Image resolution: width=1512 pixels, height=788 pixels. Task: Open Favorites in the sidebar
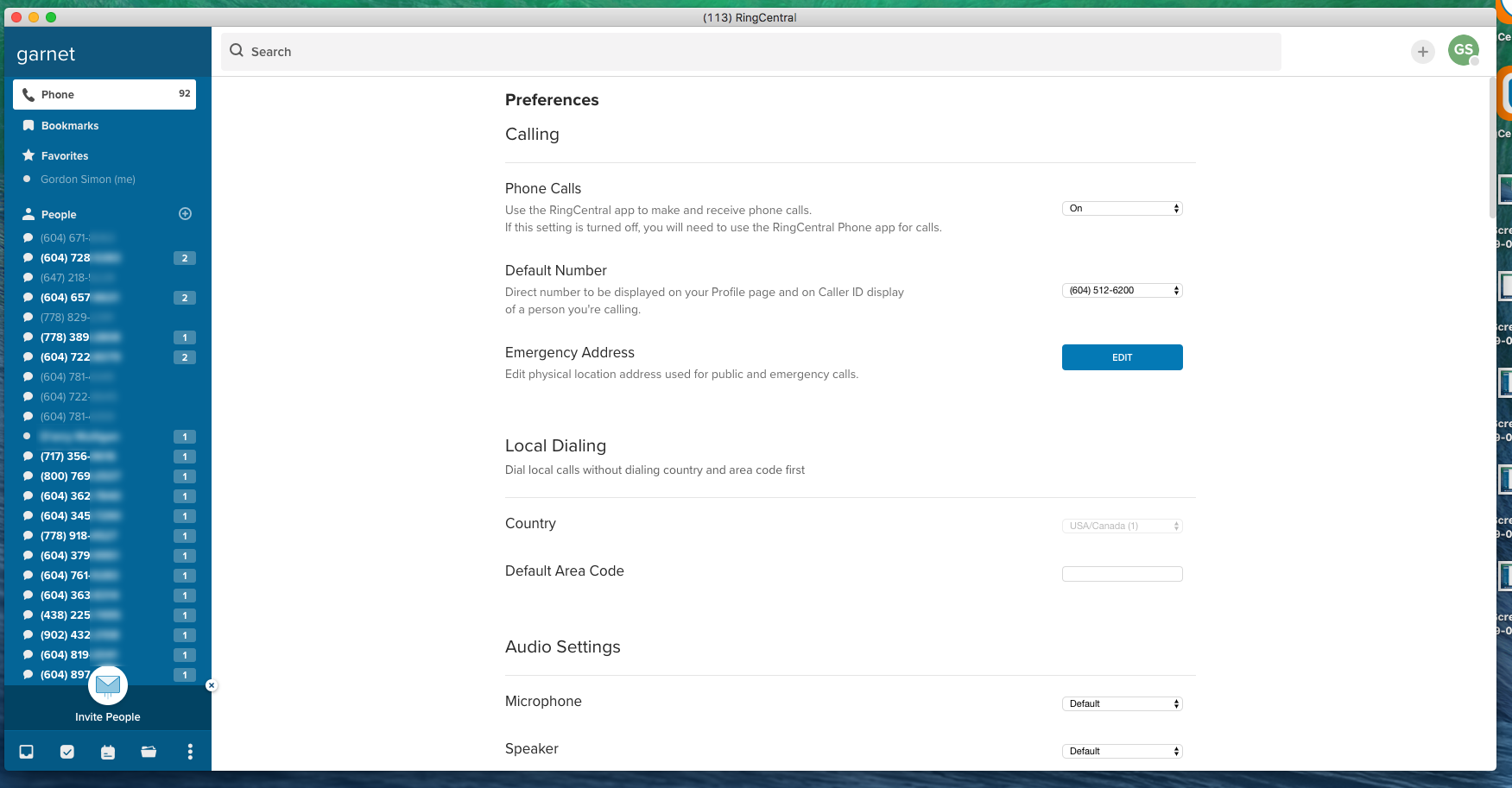(x=65, y=156)
